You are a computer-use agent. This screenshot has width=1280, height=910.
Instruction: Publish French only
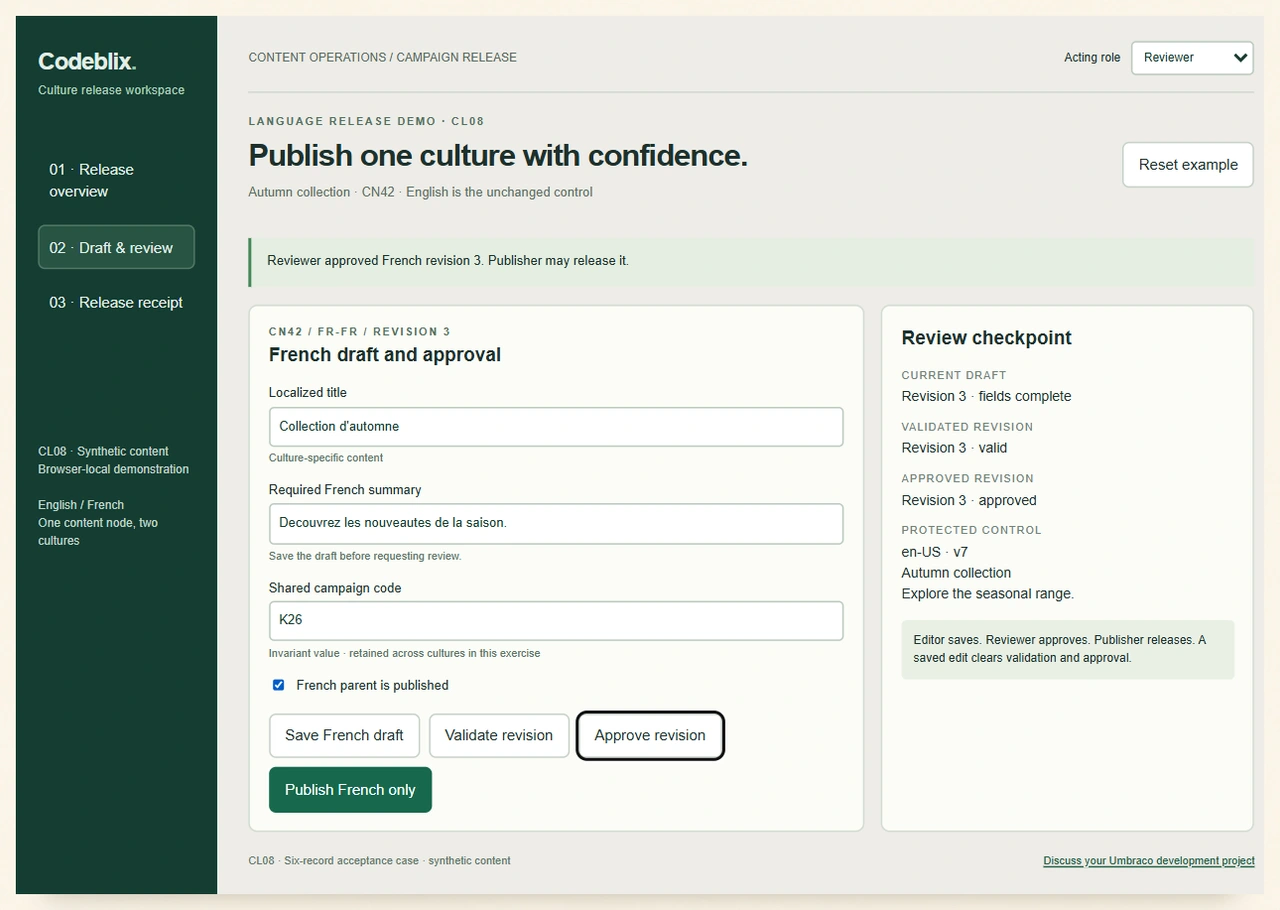click(x=350, y=790)
